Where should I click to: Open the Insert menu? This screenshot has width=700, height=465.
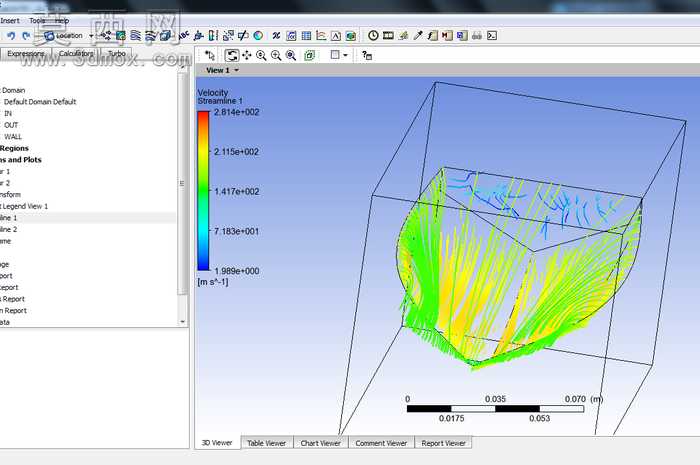[x=10, y=21]
